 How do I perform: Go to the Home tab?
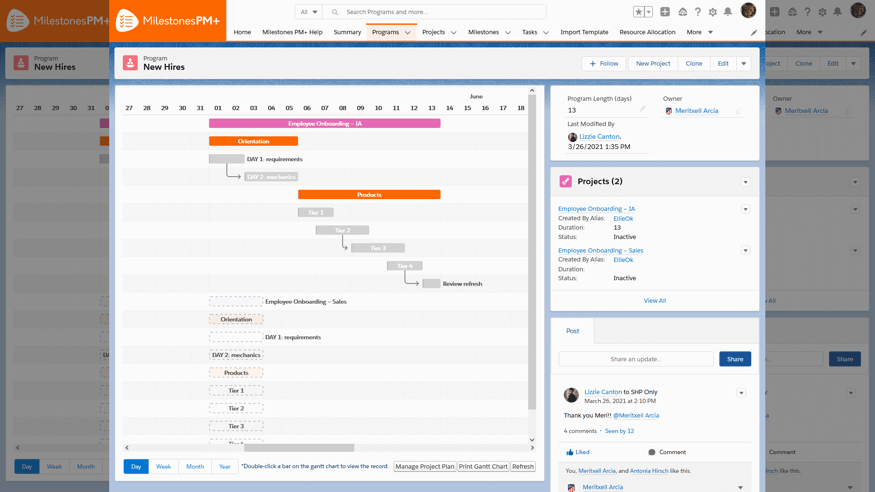(x=242, y=32)
